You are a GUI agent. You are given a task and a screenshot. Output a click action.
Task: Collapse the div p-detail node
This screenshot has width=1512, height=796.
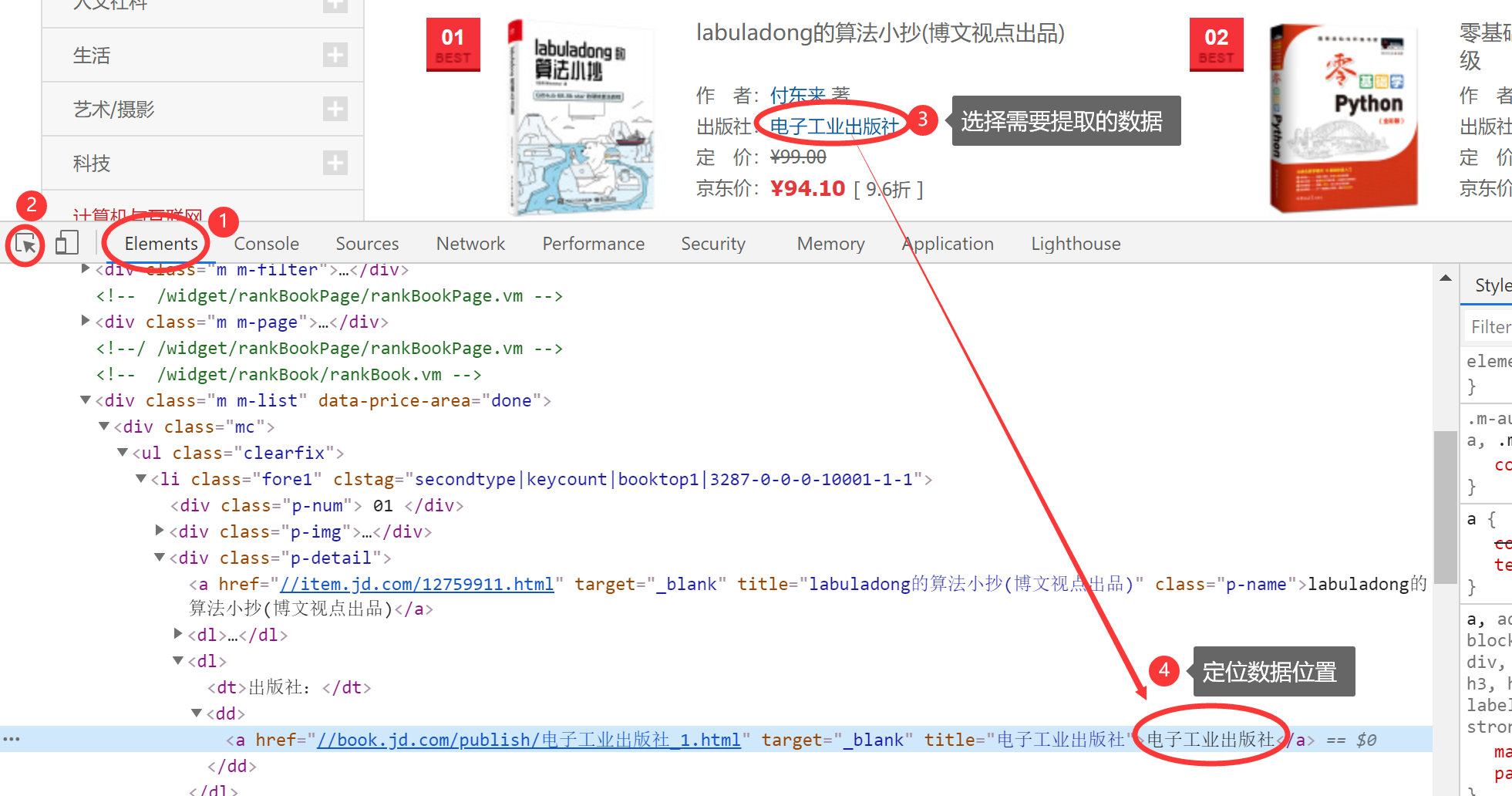[x=160, y=557]
